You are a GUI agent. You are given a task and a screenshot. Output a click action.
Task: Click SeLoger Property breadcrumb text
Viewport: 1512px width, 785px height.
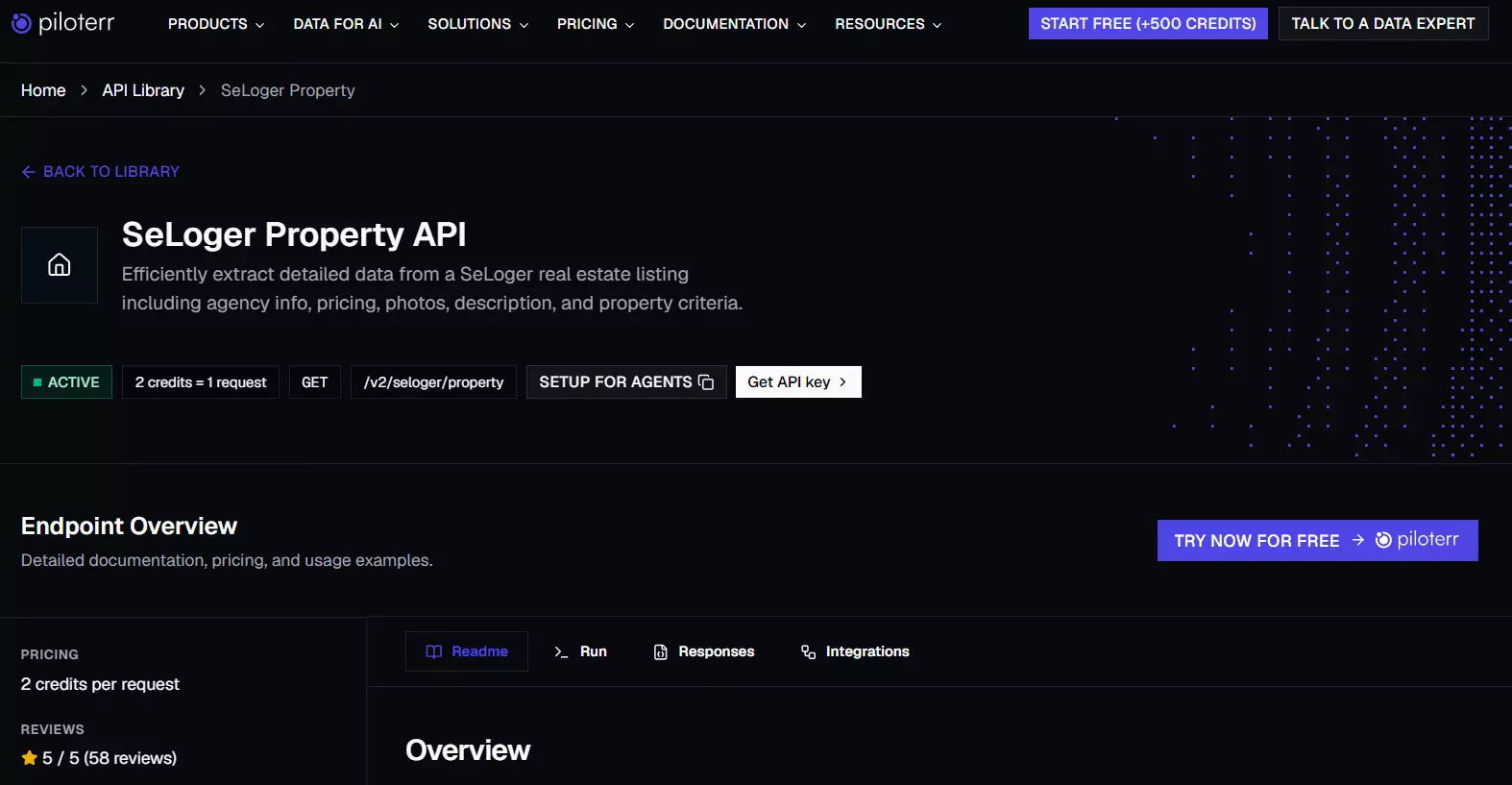coord(288,90)
